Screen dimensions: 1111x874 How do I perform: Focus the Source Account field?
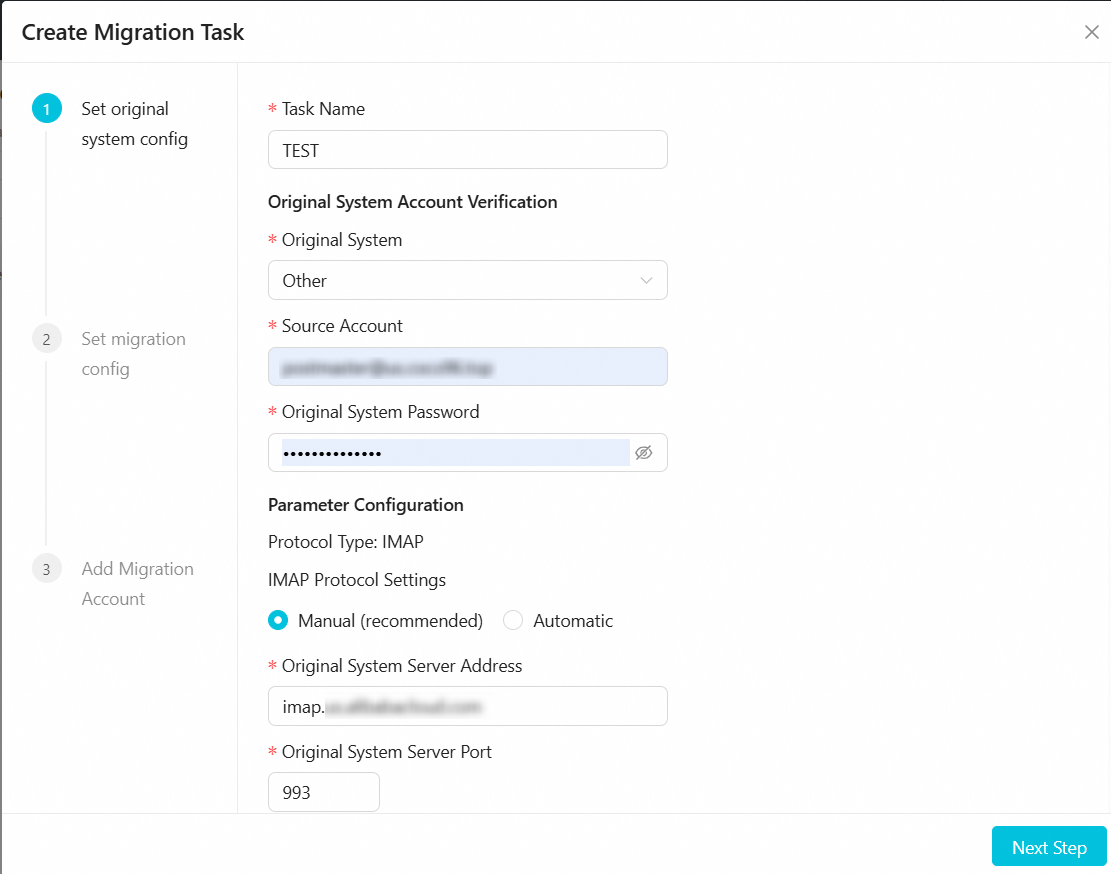tap(467, 367)
